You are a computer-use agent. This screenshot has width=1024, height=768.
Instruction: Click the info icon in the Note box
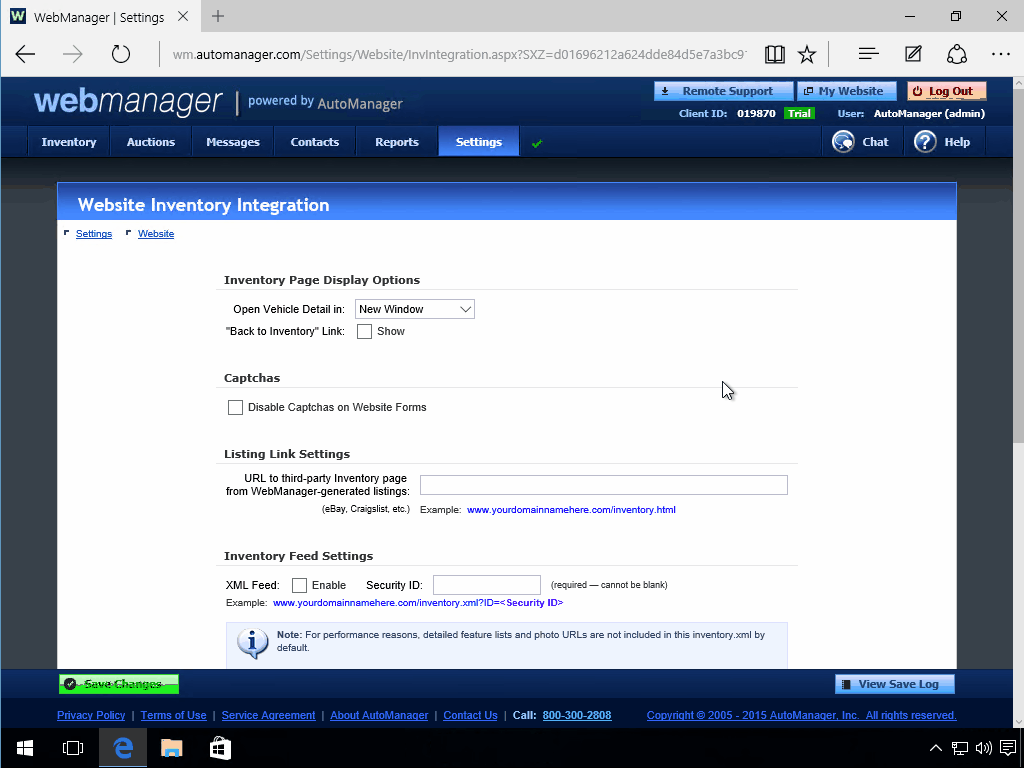pyautogui.click(x=252, y=643)
